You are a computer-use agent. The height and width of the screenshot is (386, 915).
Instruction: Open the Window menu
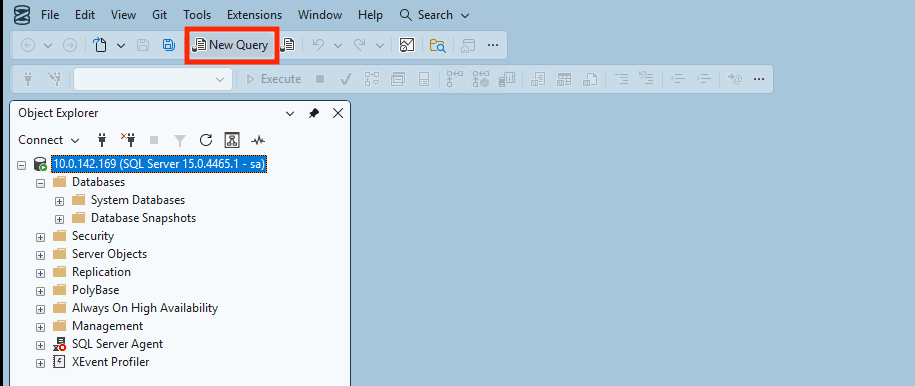[320, 15]
